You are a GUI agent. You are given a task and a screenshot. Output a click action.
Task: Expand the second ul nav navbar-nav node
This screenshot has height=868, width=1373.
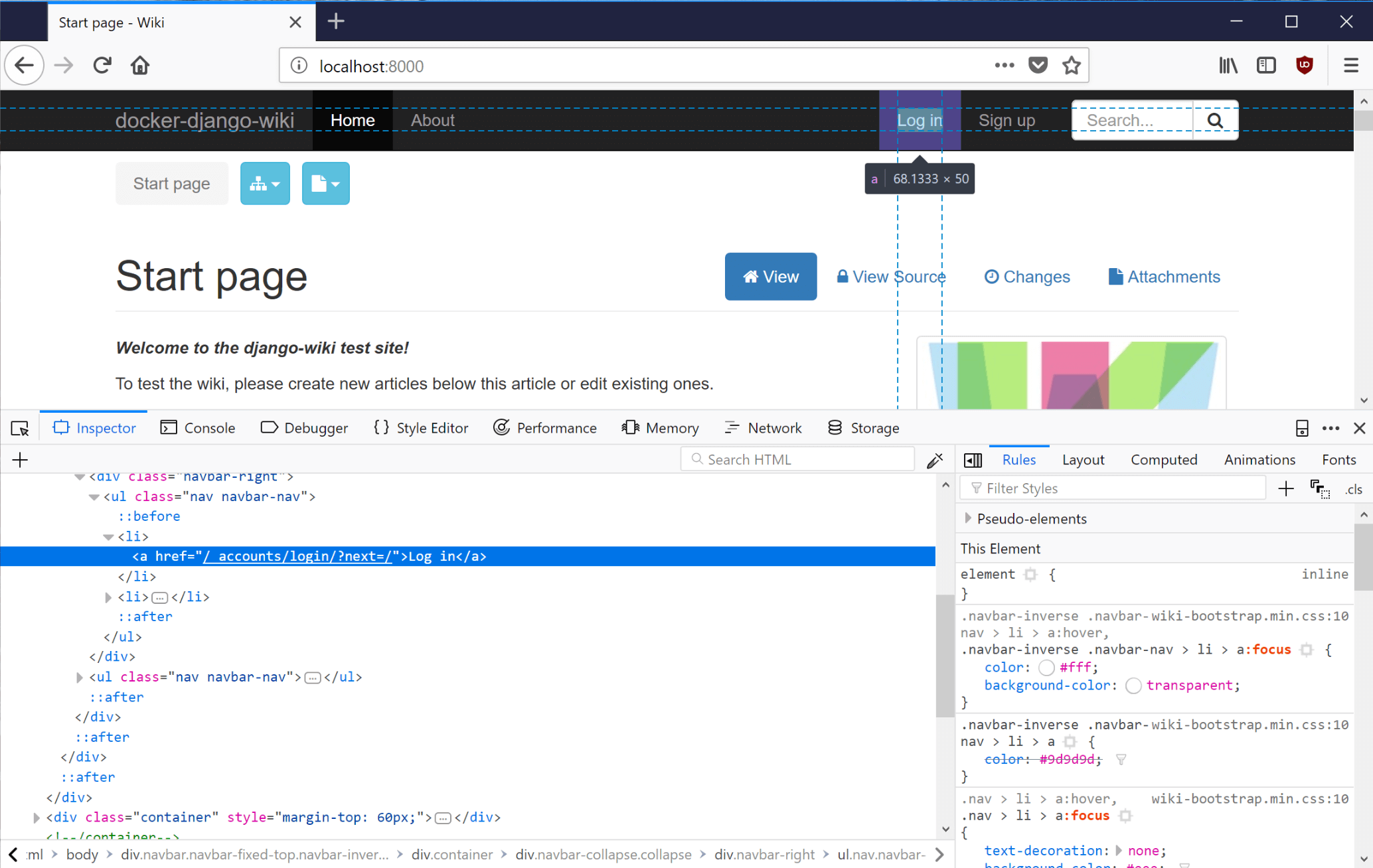[79, 677]
